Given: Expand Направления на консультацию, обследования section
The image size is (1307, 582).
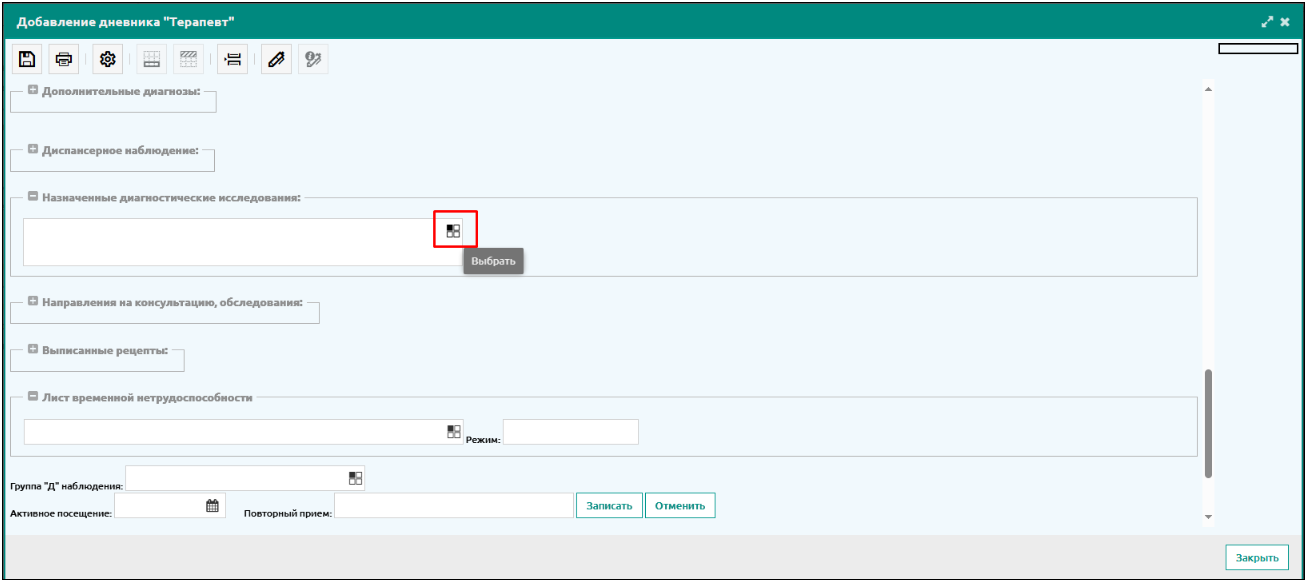Looking at the screenshot, I should (33, 300).
